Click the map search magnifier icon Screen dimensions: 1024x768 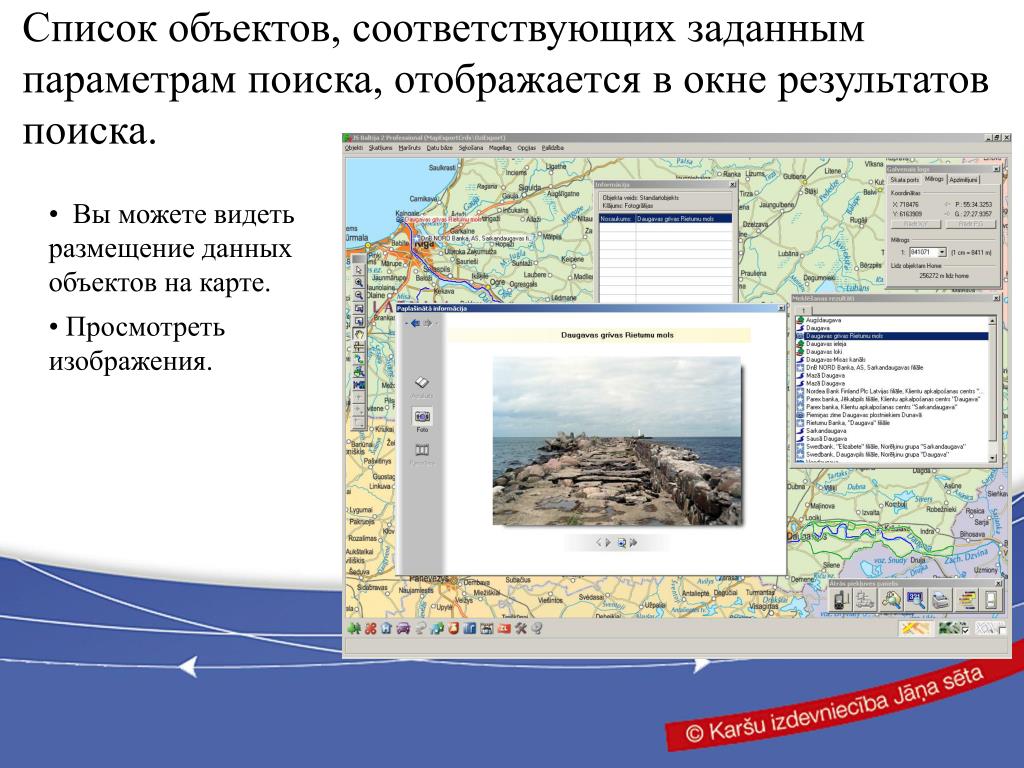pyautogui.click(x=891, y=600)
